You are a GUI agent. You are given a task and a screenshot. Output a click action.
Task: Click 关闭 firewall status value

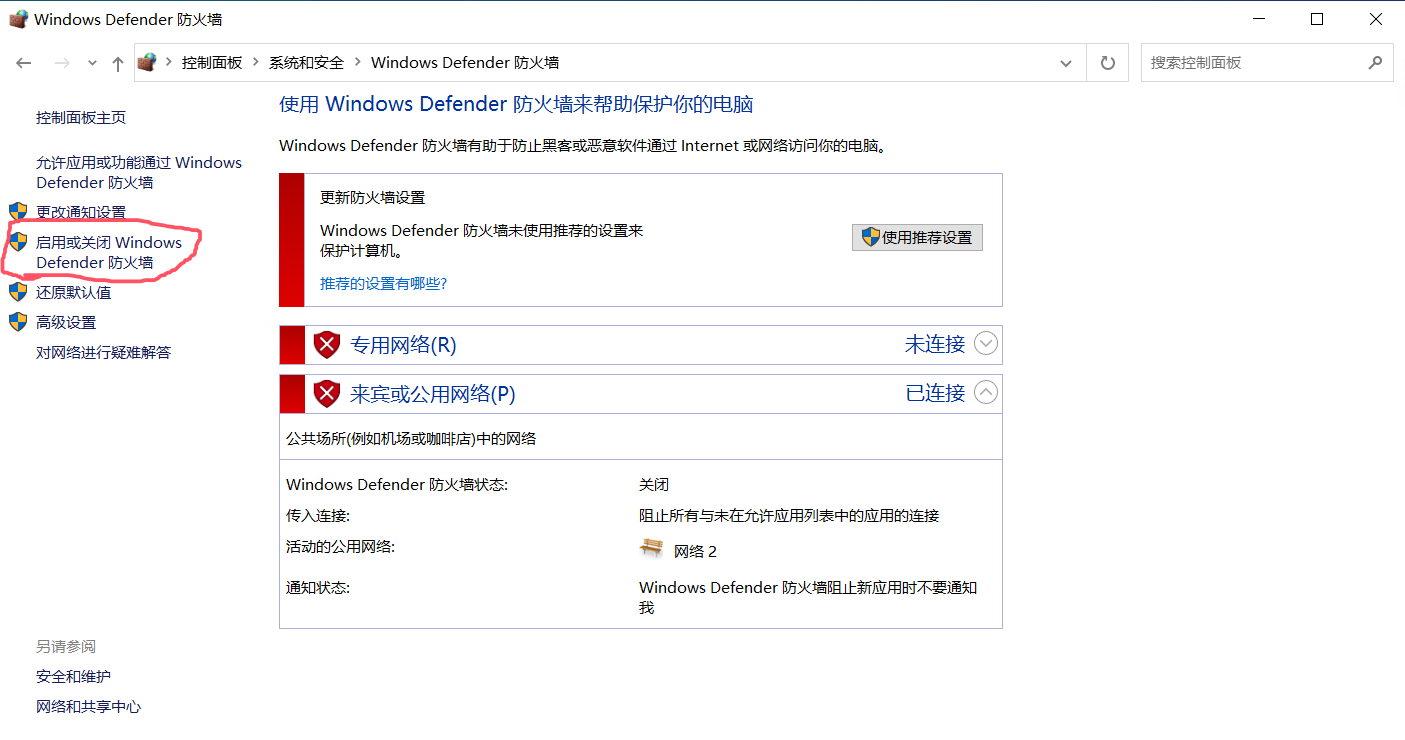coord(654,484)
